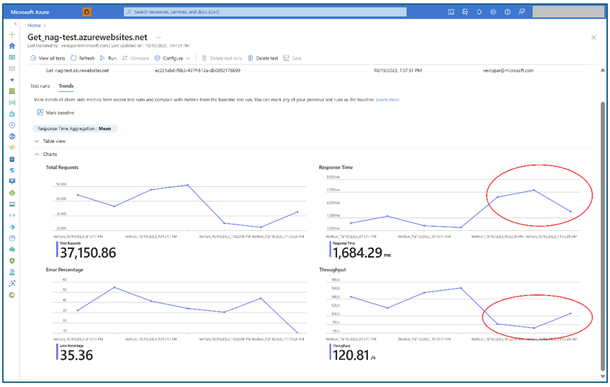
Task: Open Dashboard from the sidebar
Action: (12, 57)
